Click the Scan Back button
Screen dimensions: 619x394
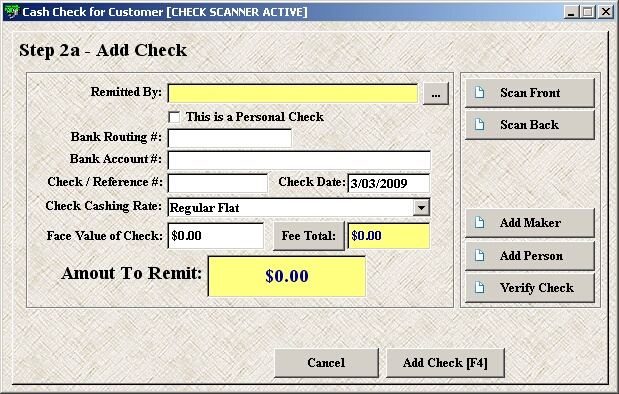530,125
